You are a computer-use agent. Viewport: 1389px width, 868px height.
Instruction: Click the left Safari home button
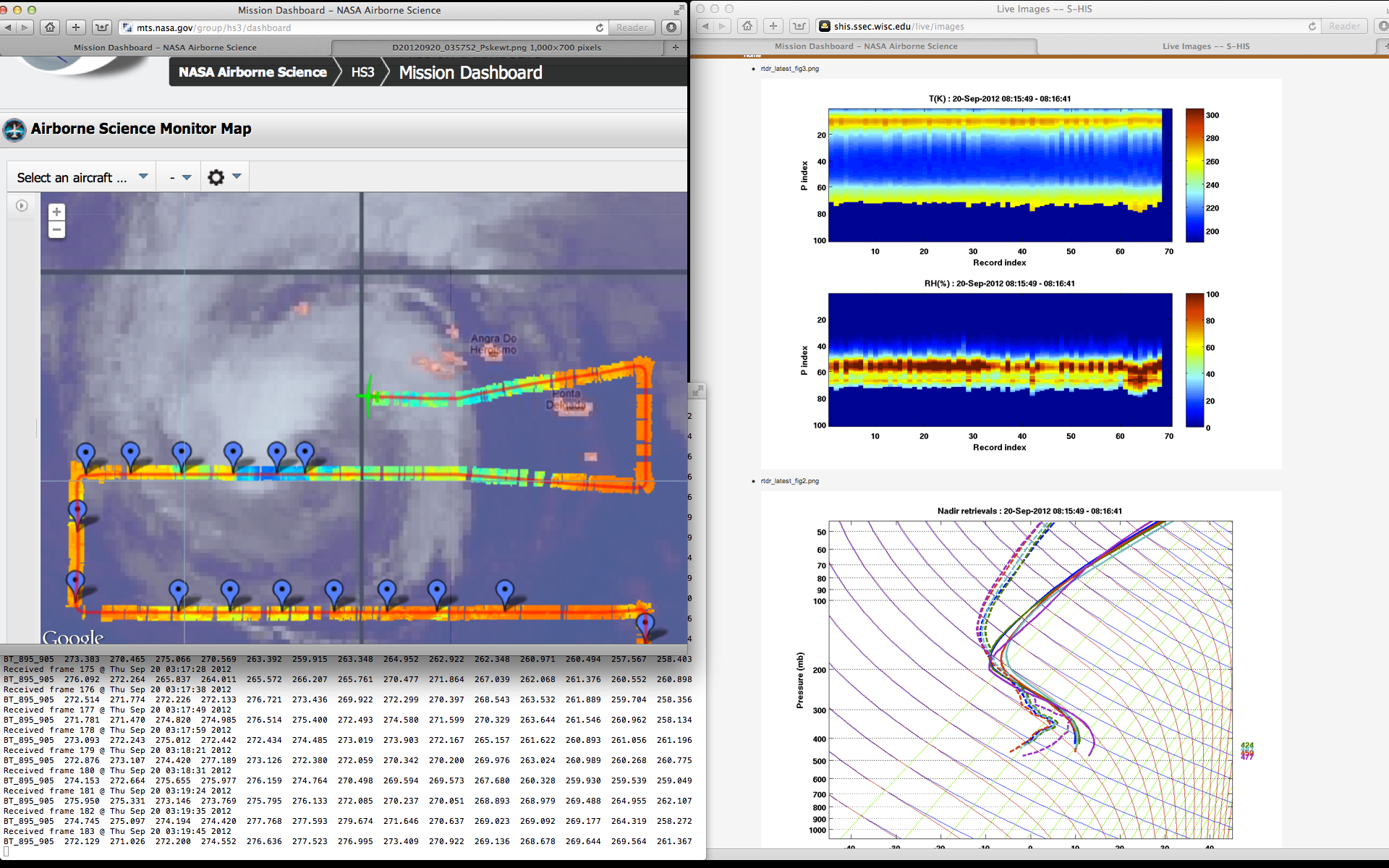[49, 27]
